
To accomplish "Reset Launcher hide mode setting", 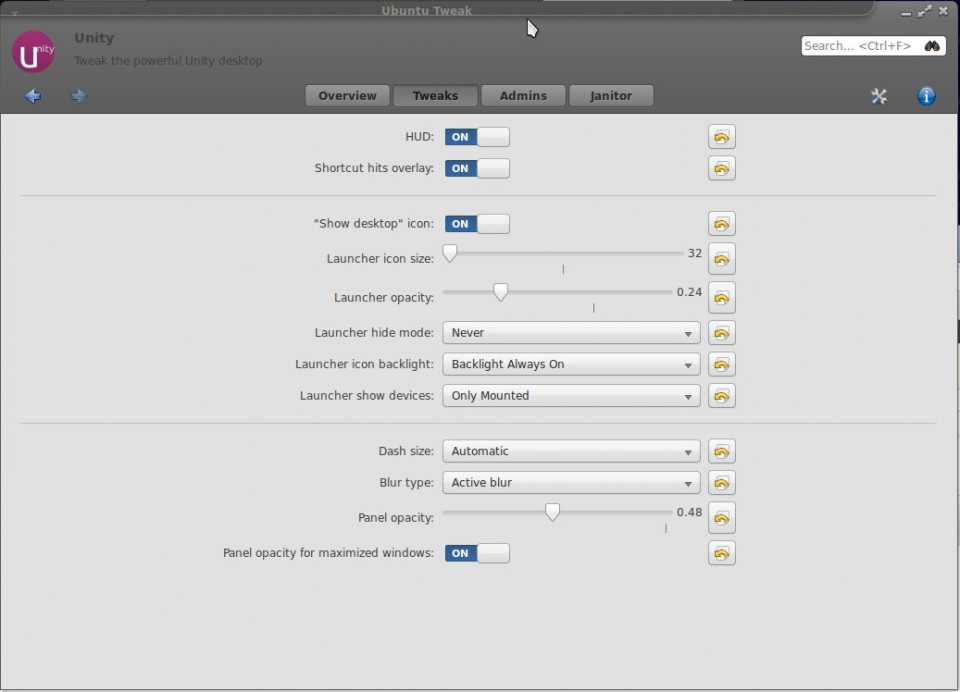I will pos(722,333).
